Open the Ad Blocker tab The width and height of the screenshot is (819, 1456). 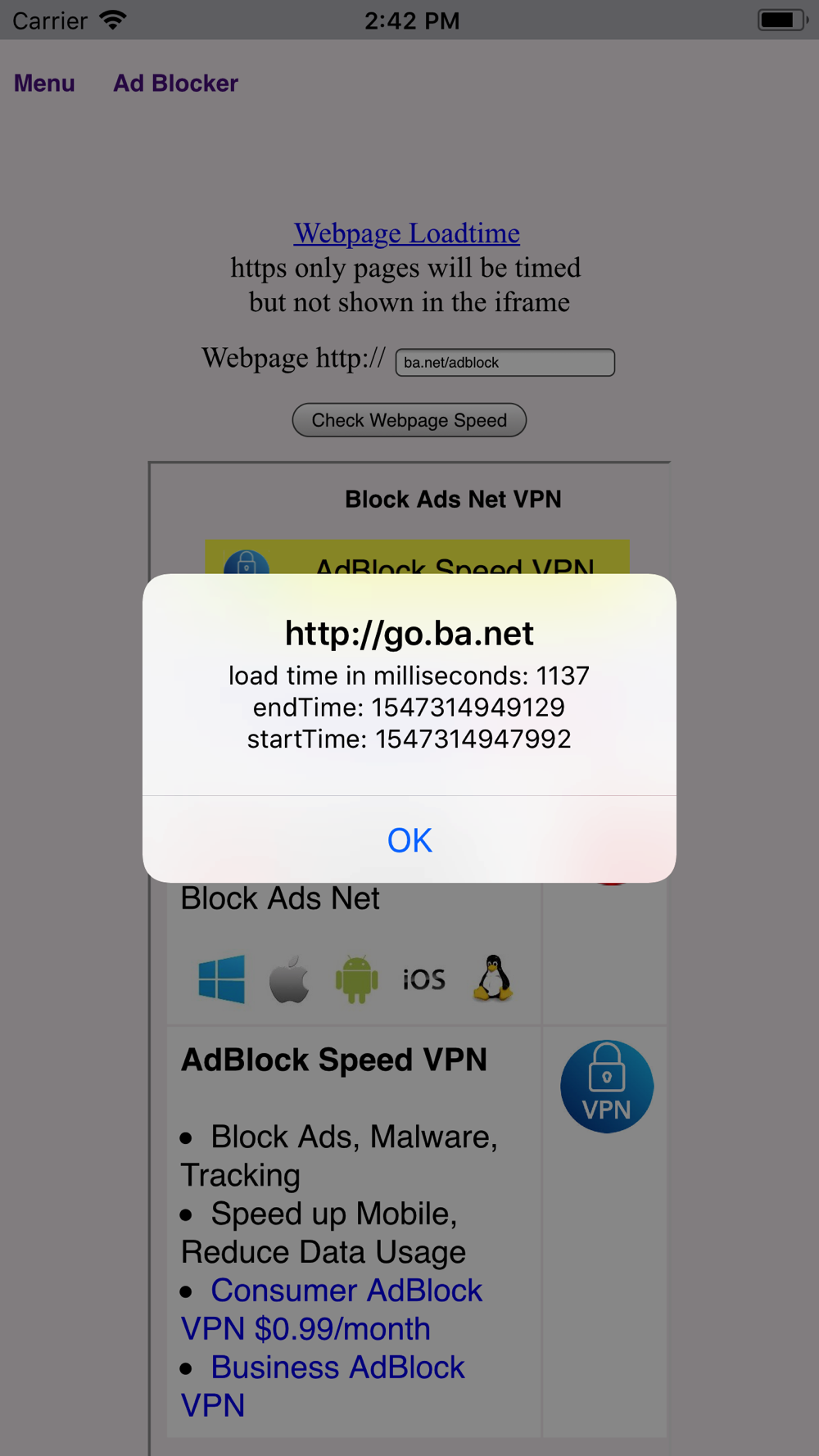click(x=176, y=84)
